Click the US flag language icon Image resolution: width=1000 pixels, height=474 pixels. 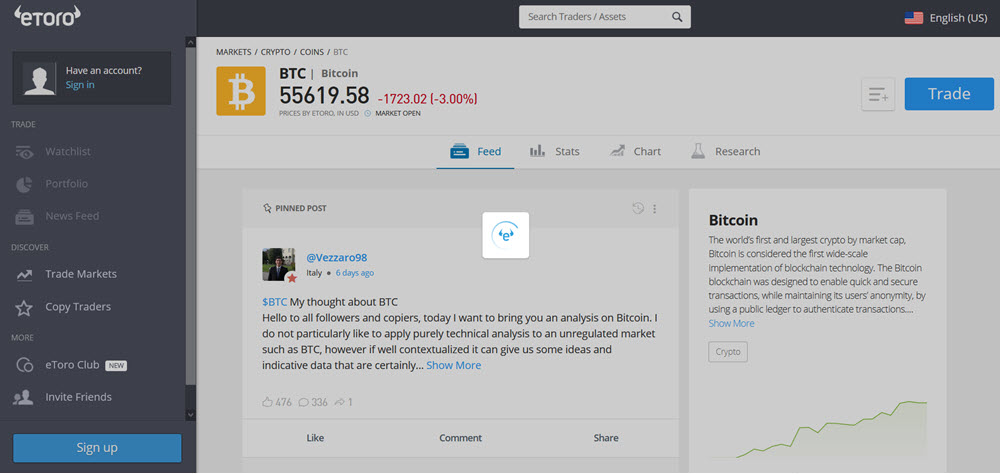(x=913, y=18)
